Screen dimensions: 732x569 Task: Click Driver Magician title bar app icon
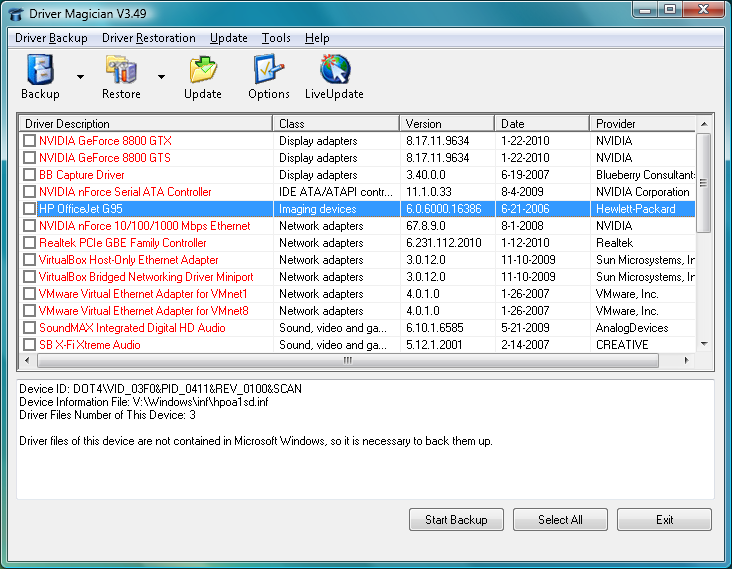tap(16, 11)
